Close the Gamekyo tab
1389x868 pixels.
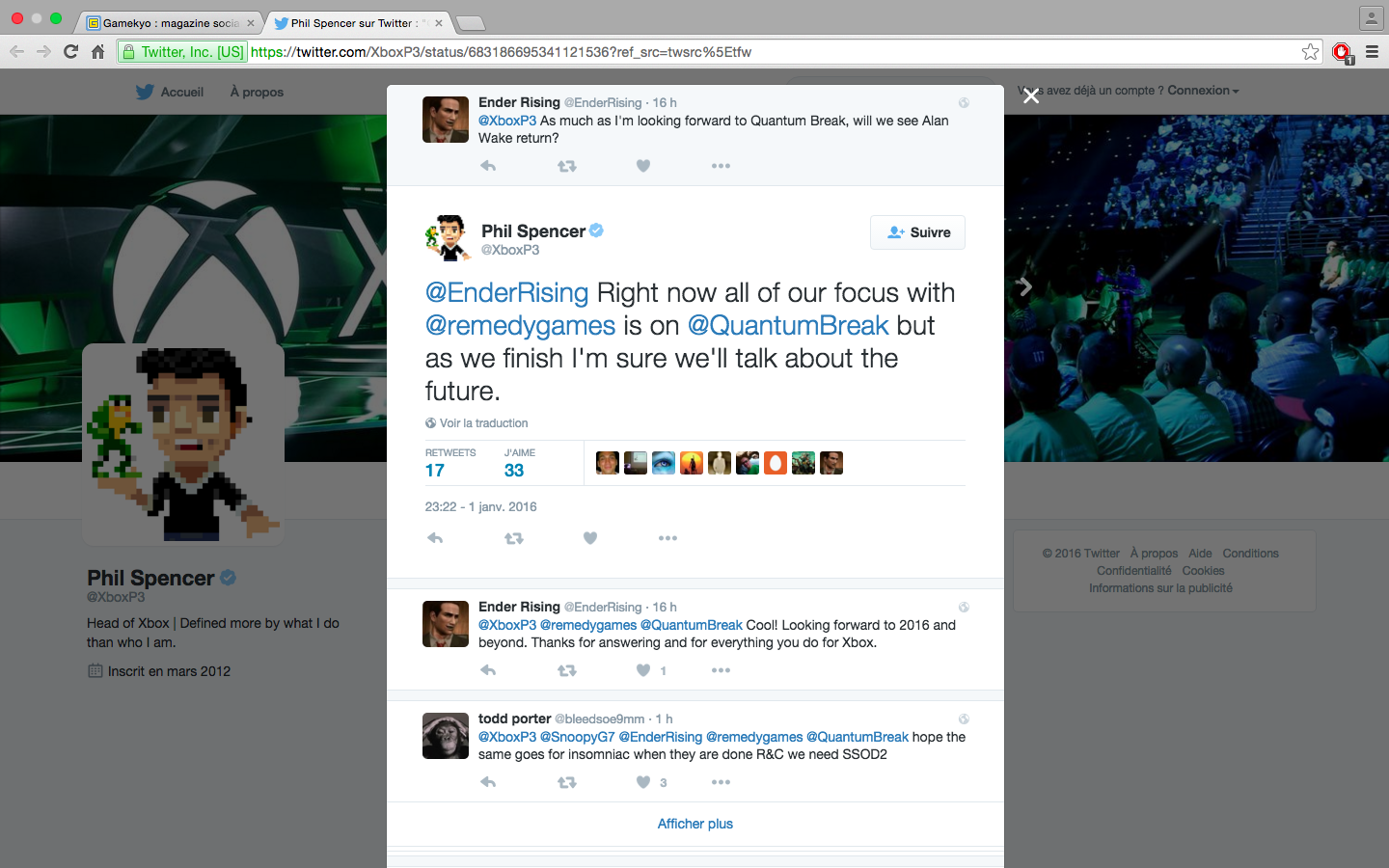coord(251,23)
